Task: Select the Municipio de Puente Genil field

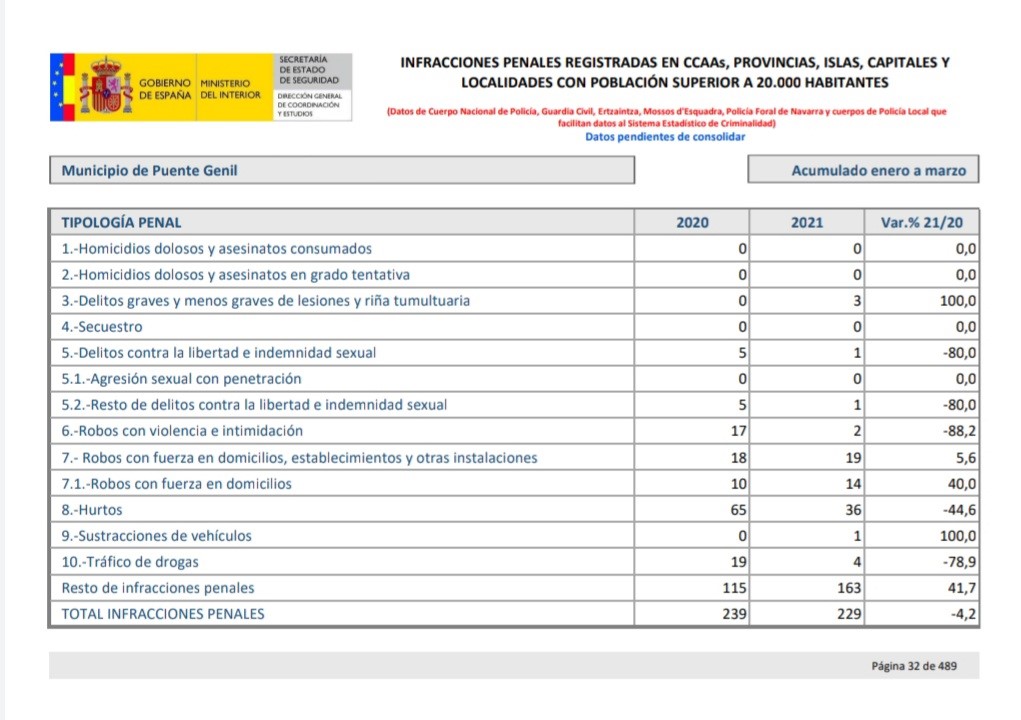Action: 341,170
